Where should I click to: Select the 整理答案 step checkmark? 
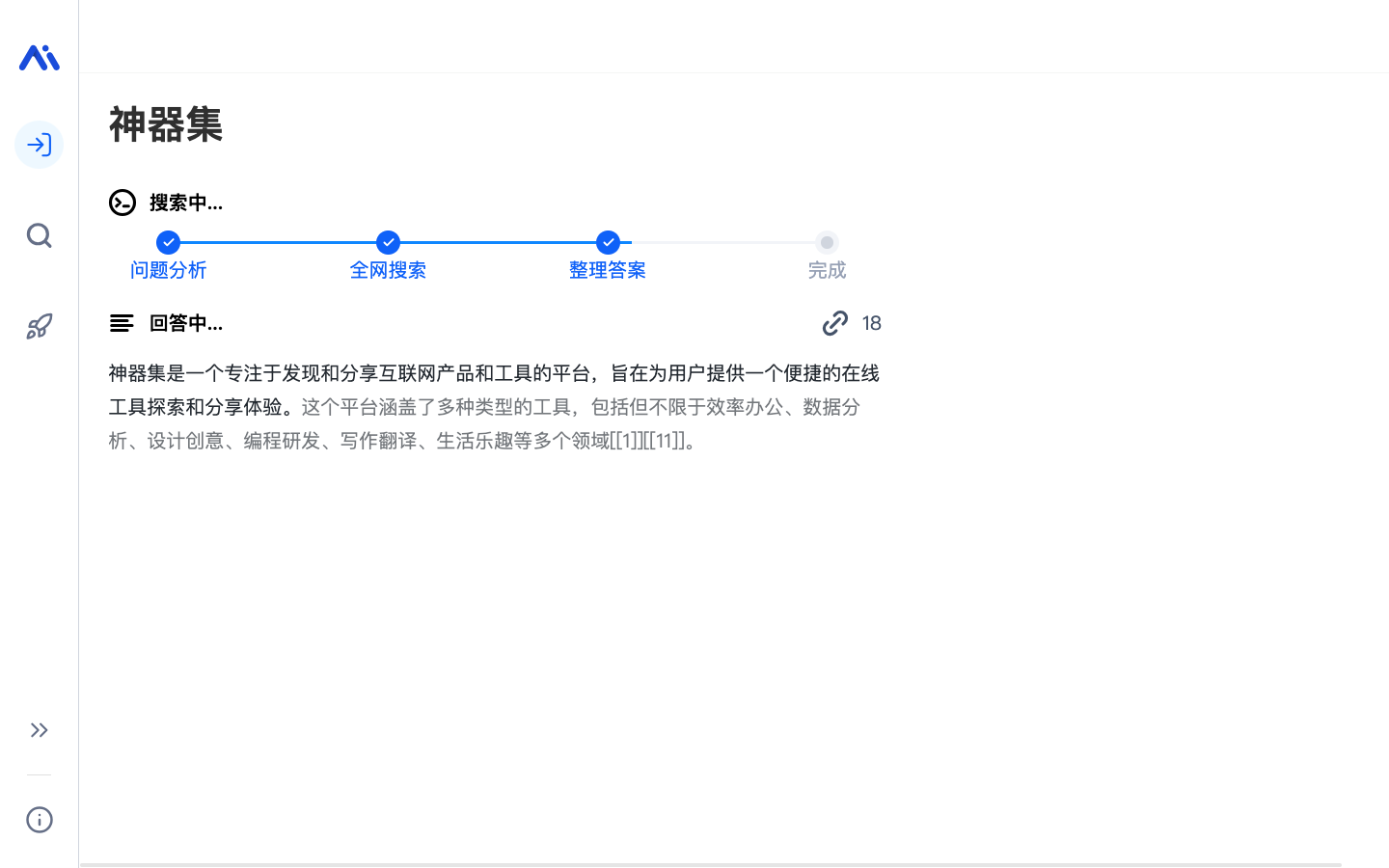(608, 242)
